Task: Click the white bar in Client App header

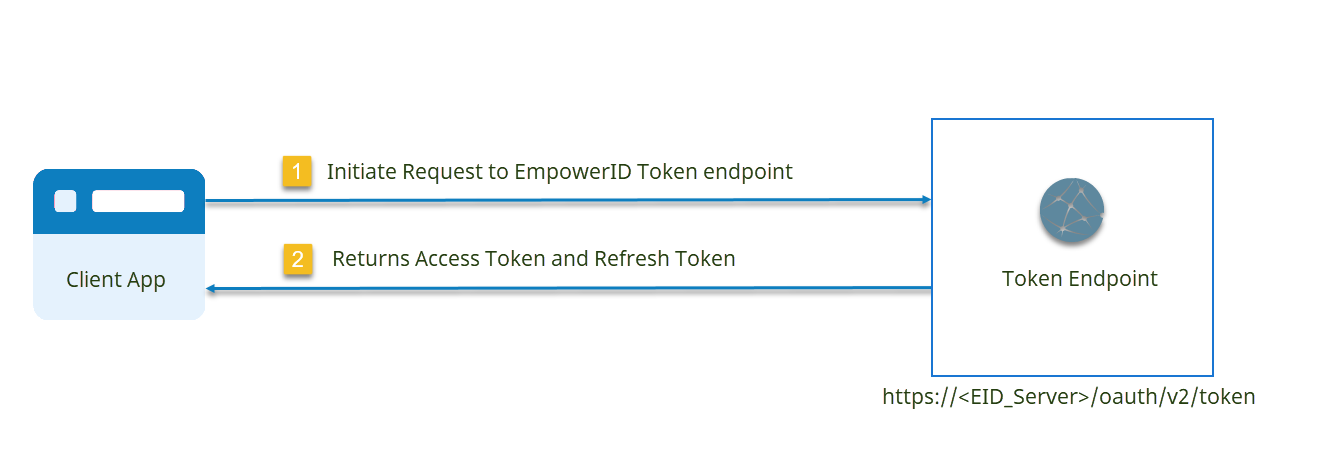Action: [138, 201]
